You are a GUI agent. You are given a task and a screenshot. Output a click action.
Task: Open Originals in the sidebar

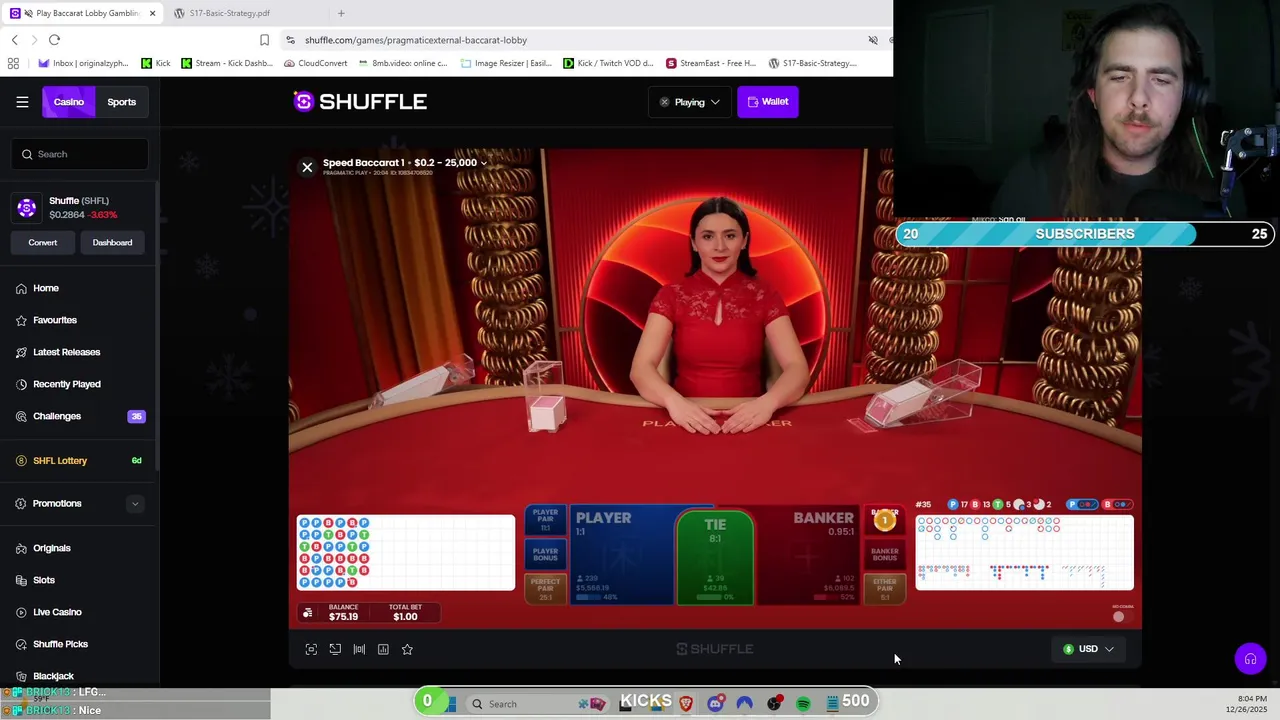point(52,548)
